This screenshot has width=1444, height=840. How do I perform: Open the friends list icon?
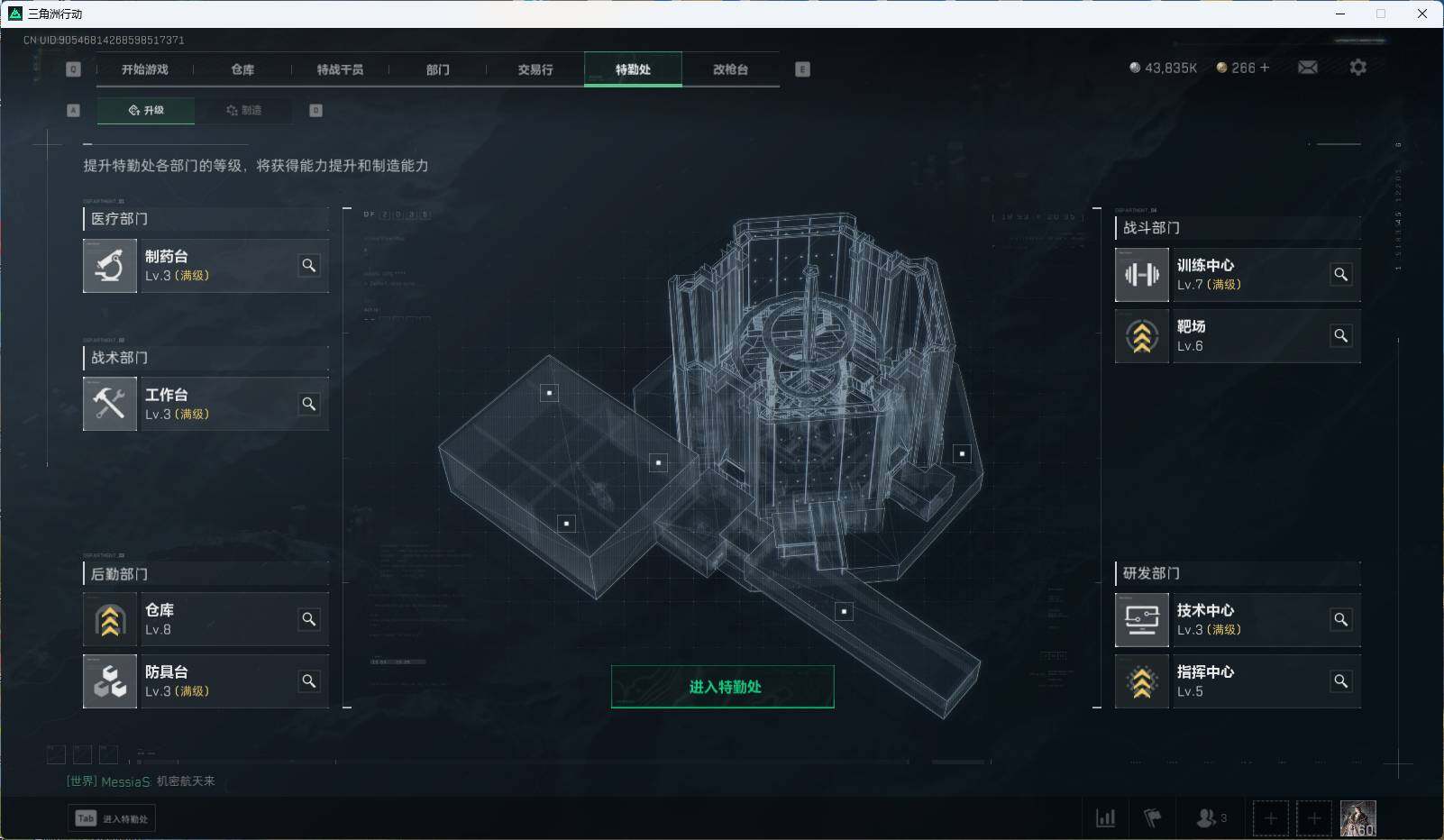[x=1211, y=818]
